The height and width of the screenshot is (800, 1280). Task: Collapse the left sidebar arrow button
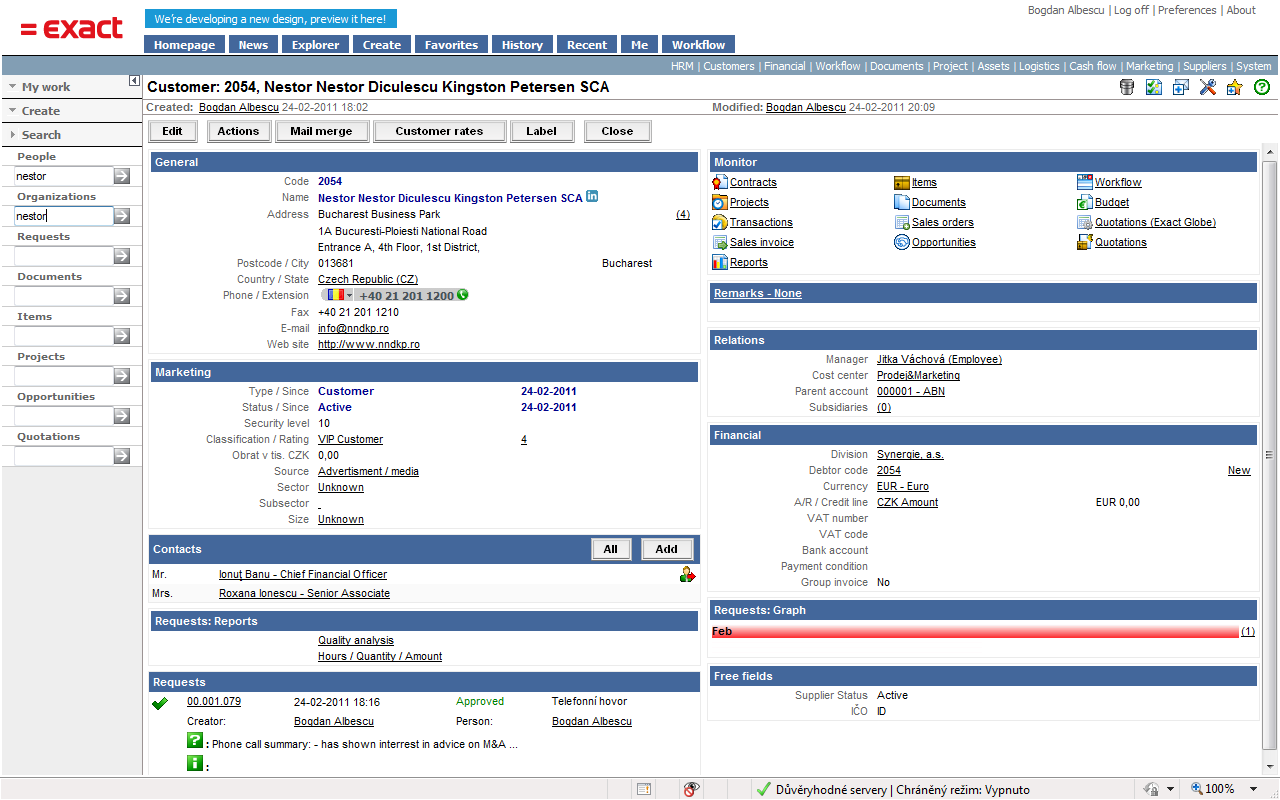[x=135, y=81]
